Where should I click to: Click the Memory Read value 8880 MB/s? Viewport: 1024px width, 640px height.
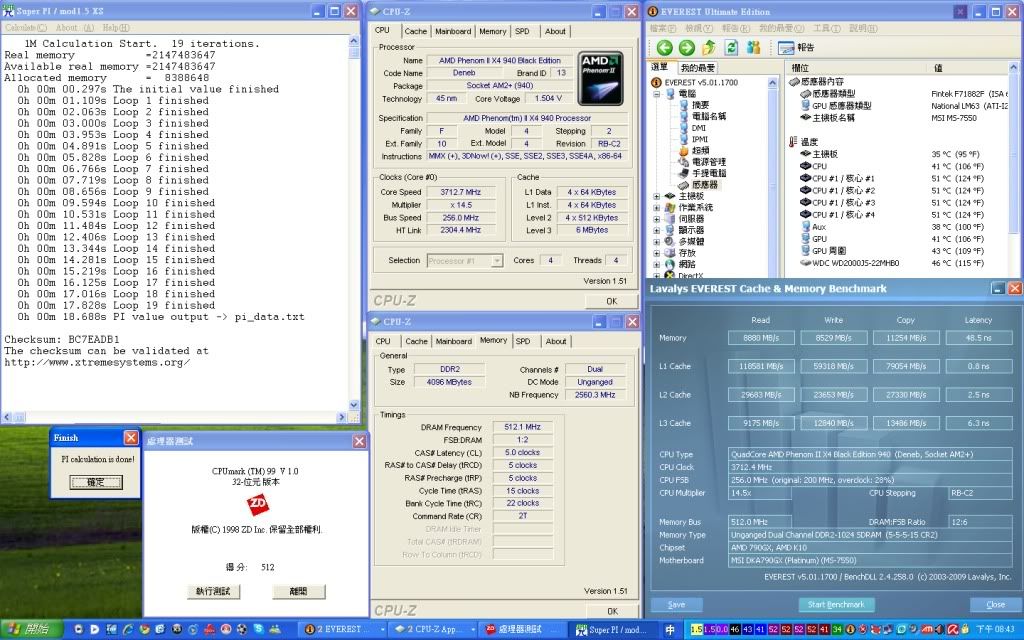tap(761, 338)
